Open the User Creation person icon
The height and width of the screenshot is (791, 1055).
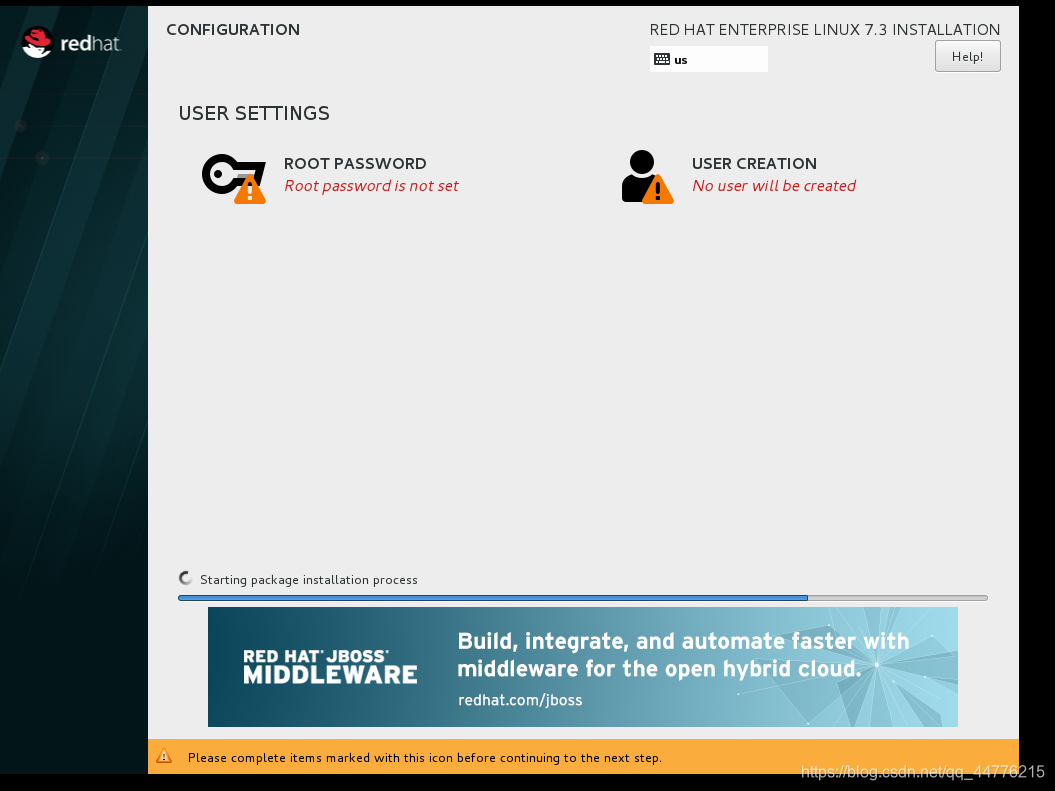[647, 177]
